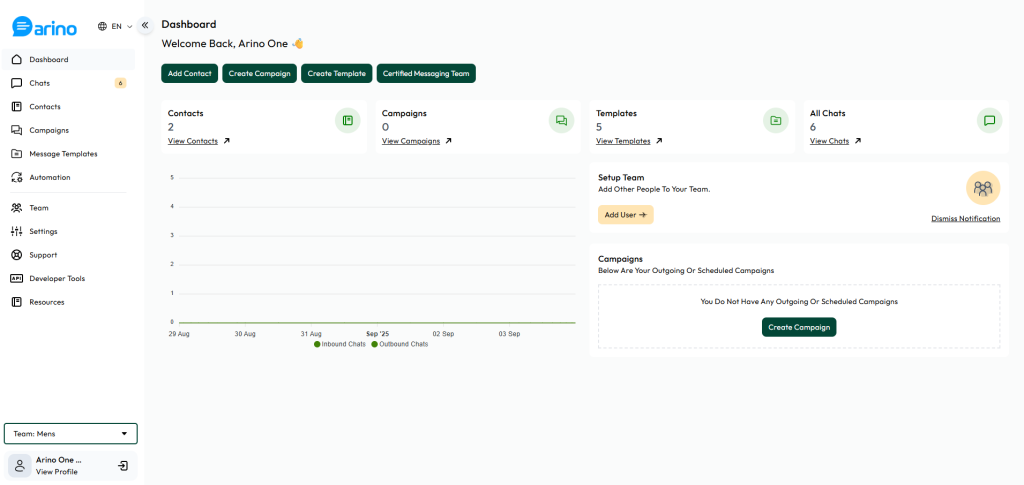Click the contacts icon in Contacts card
This screenshot has height=485, width=1024.
[347, 121]
